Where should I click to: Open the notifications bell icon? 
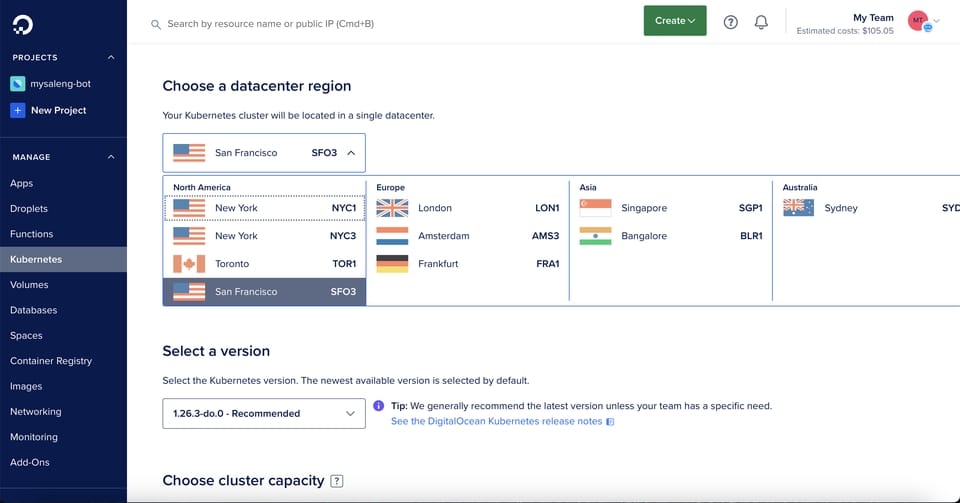click(761, 23)
